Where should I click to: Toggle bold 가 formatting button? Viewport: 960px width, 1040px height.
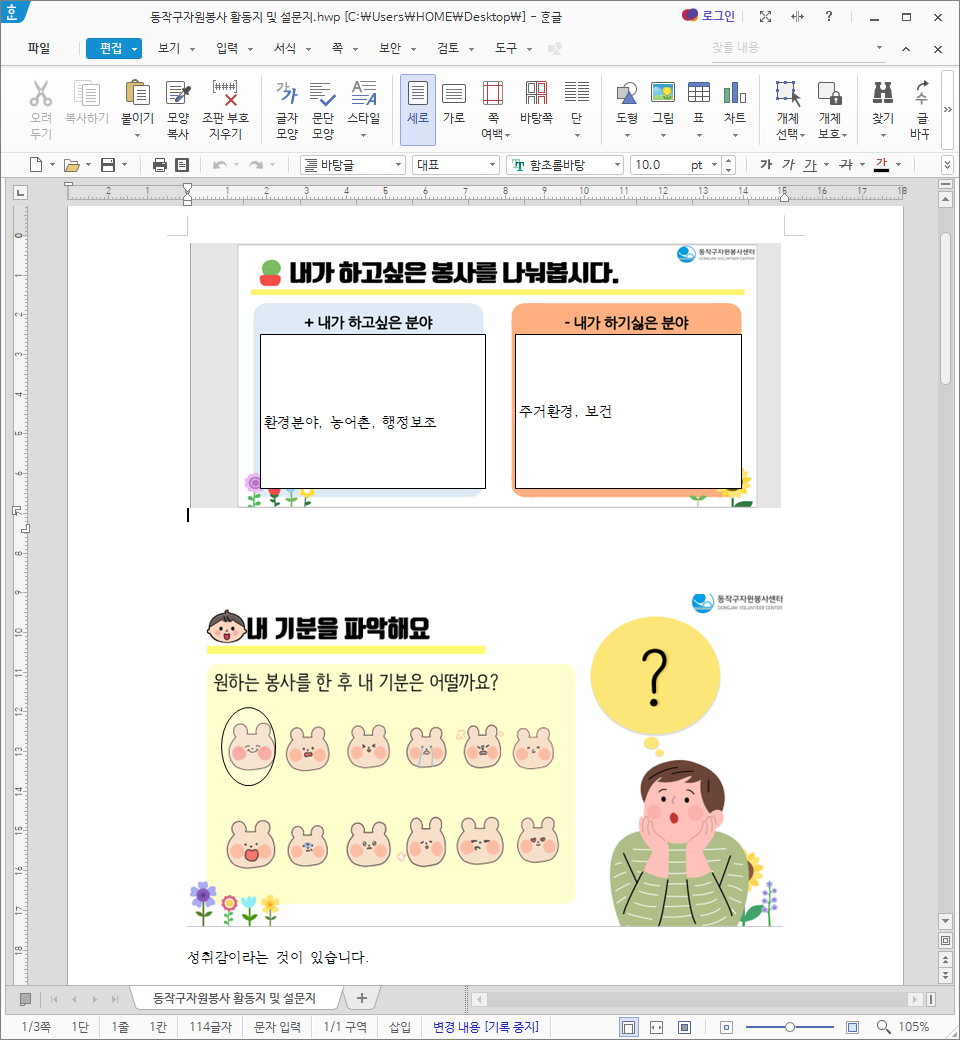coord(765,165)
